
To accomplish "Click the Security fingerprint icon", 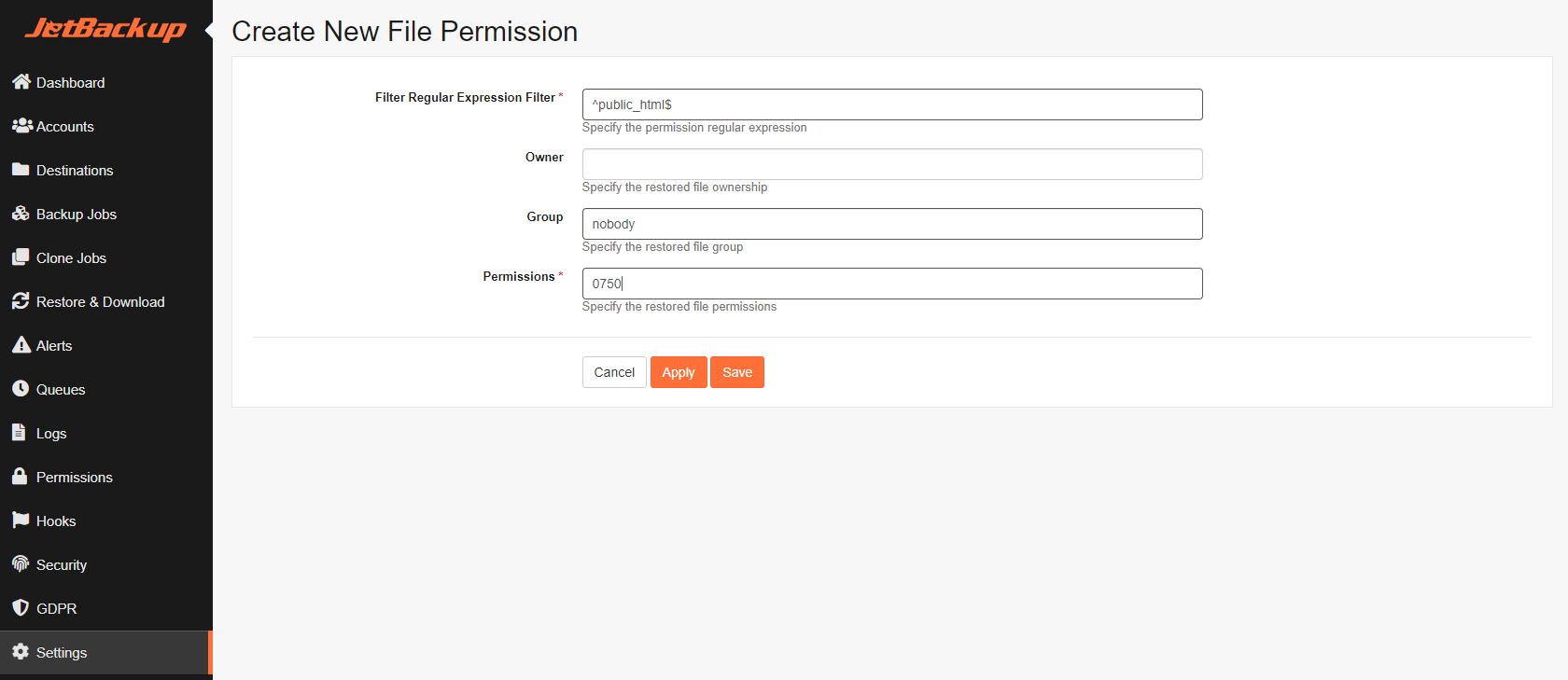I will [x=21, y=564].
